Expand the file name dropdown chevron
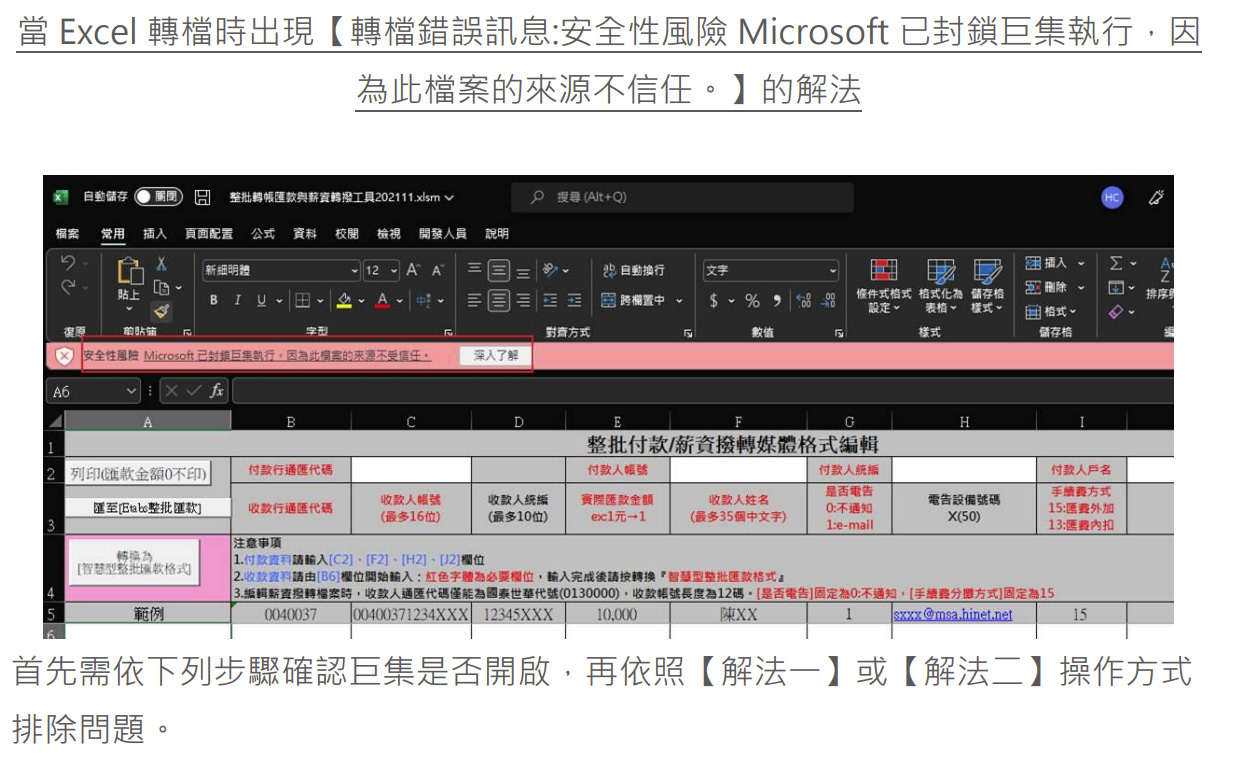The height and width of the screenshot is (773, 1235). click(x=449, y=198)
